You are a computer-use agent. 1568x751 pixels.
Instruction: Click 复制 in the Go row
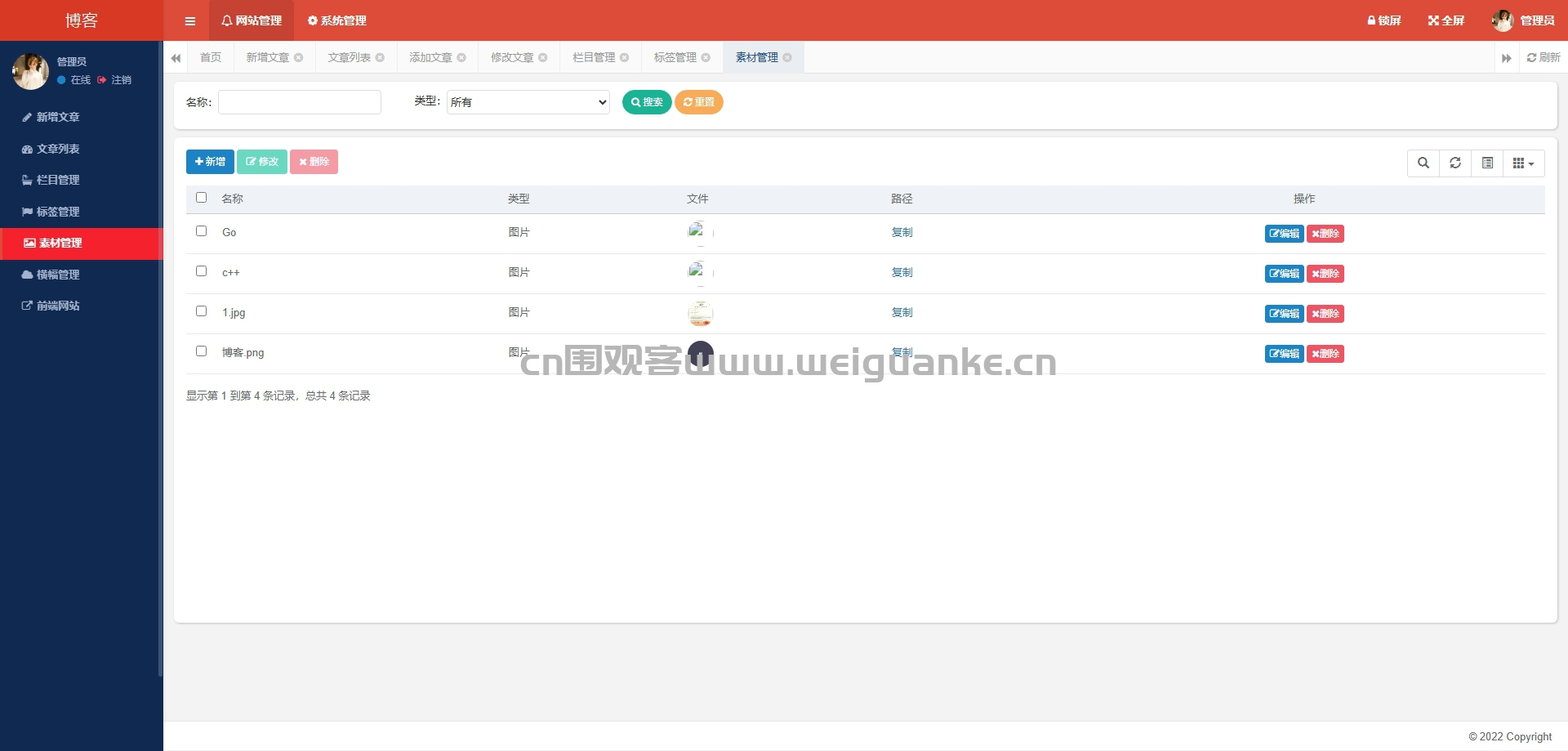click(x=902, y=232)
